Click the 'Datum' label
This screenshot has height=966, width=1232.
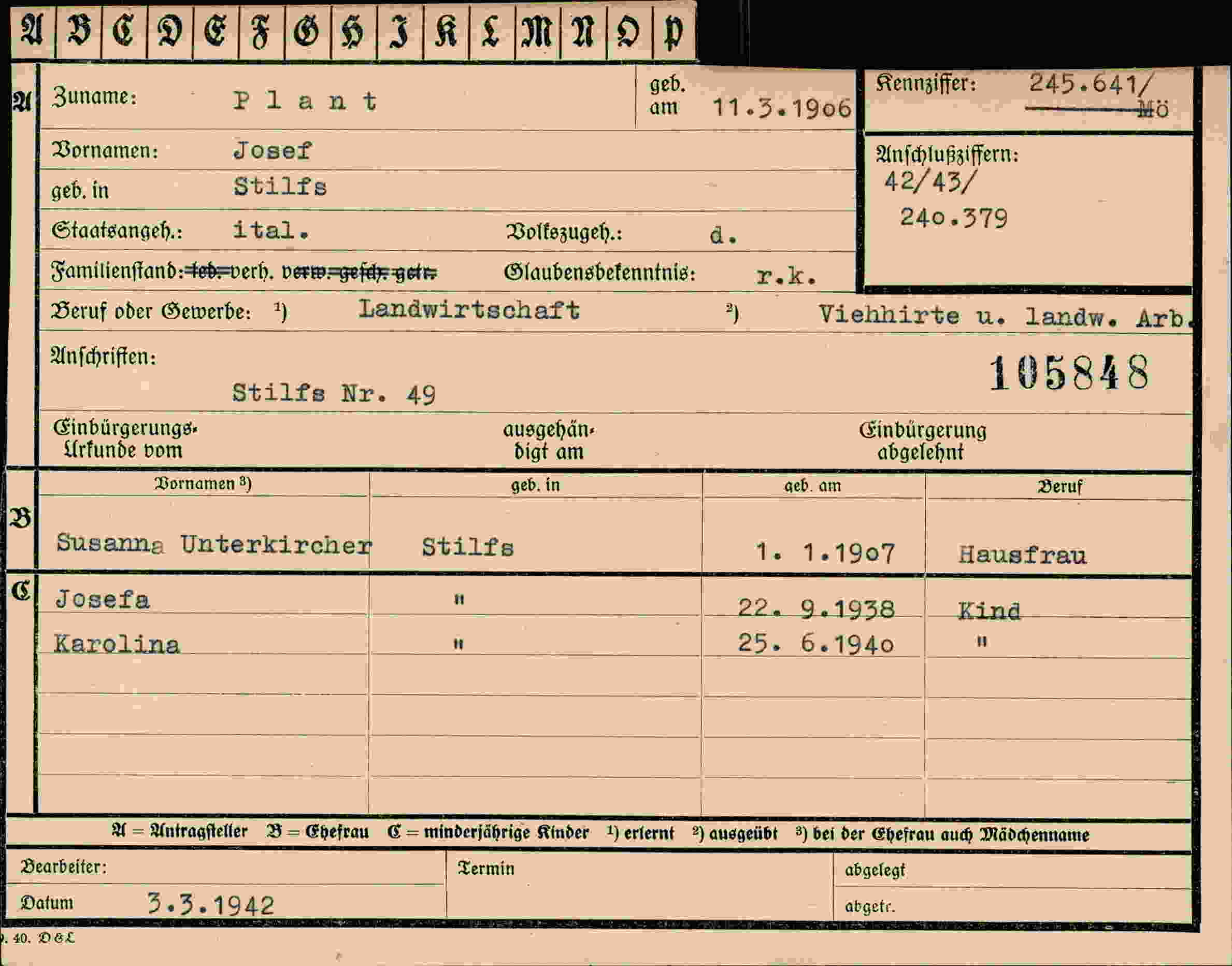click(x=47, y=903)
